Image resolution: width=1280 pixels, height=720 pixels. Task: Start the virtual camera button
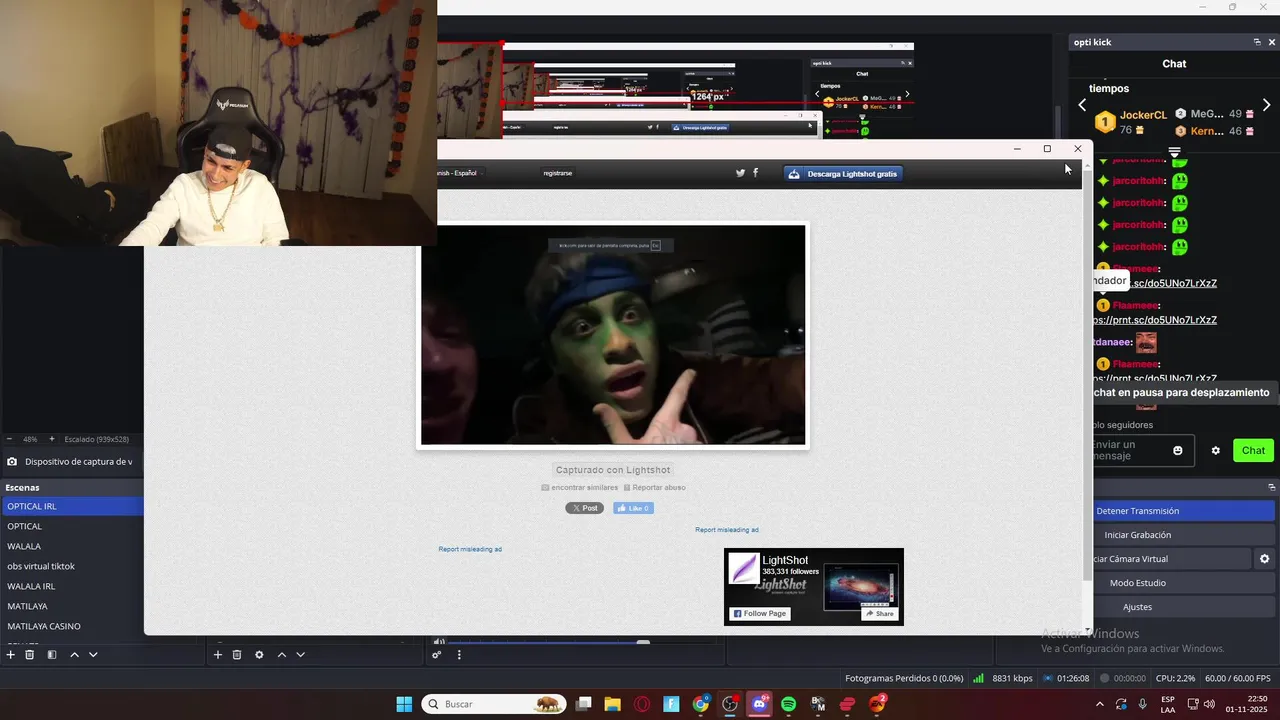[x=1170, y=559]
